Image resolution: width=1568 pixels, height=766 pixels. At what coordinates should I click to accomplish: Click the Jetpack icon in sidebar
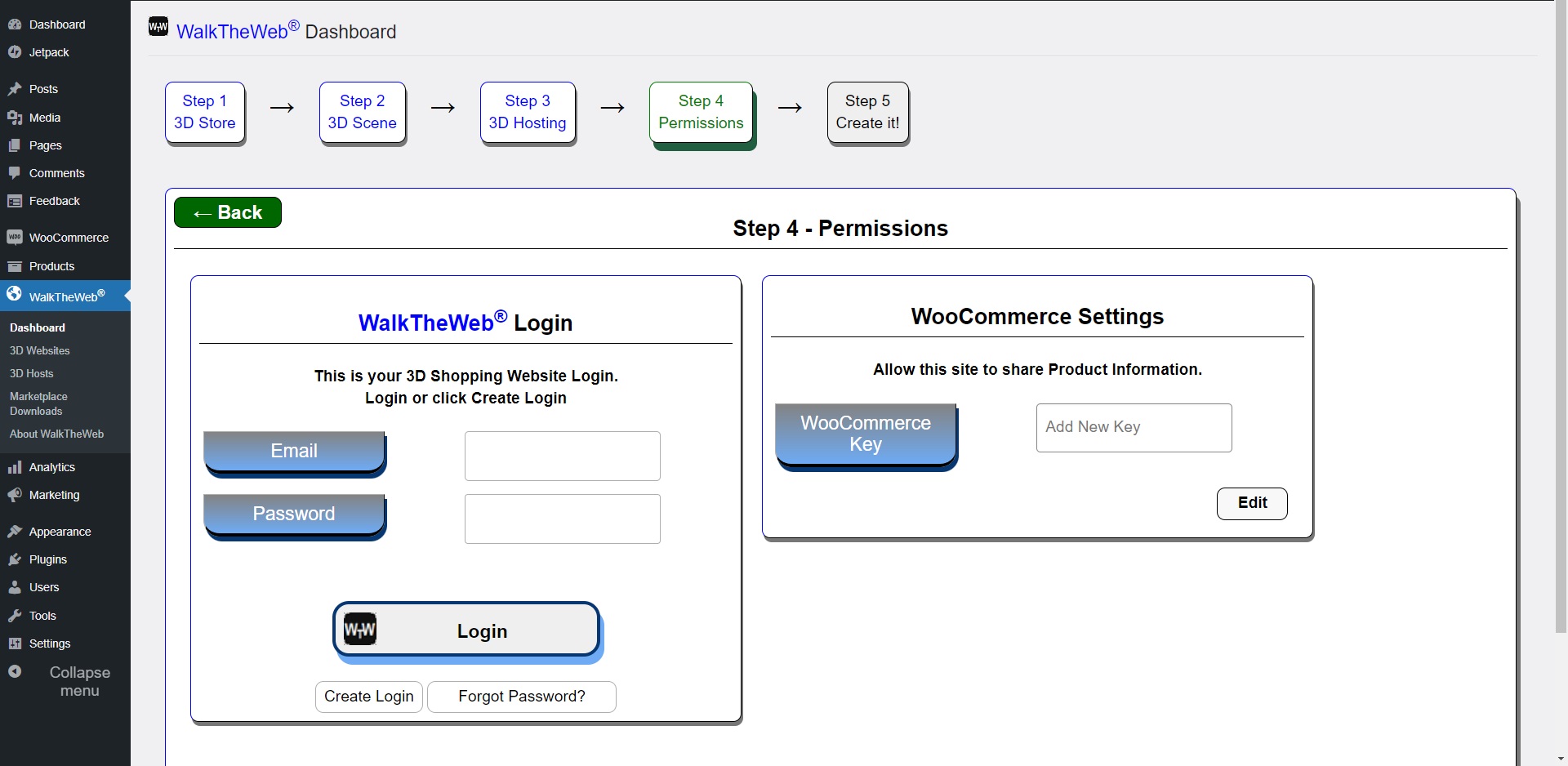15,52
